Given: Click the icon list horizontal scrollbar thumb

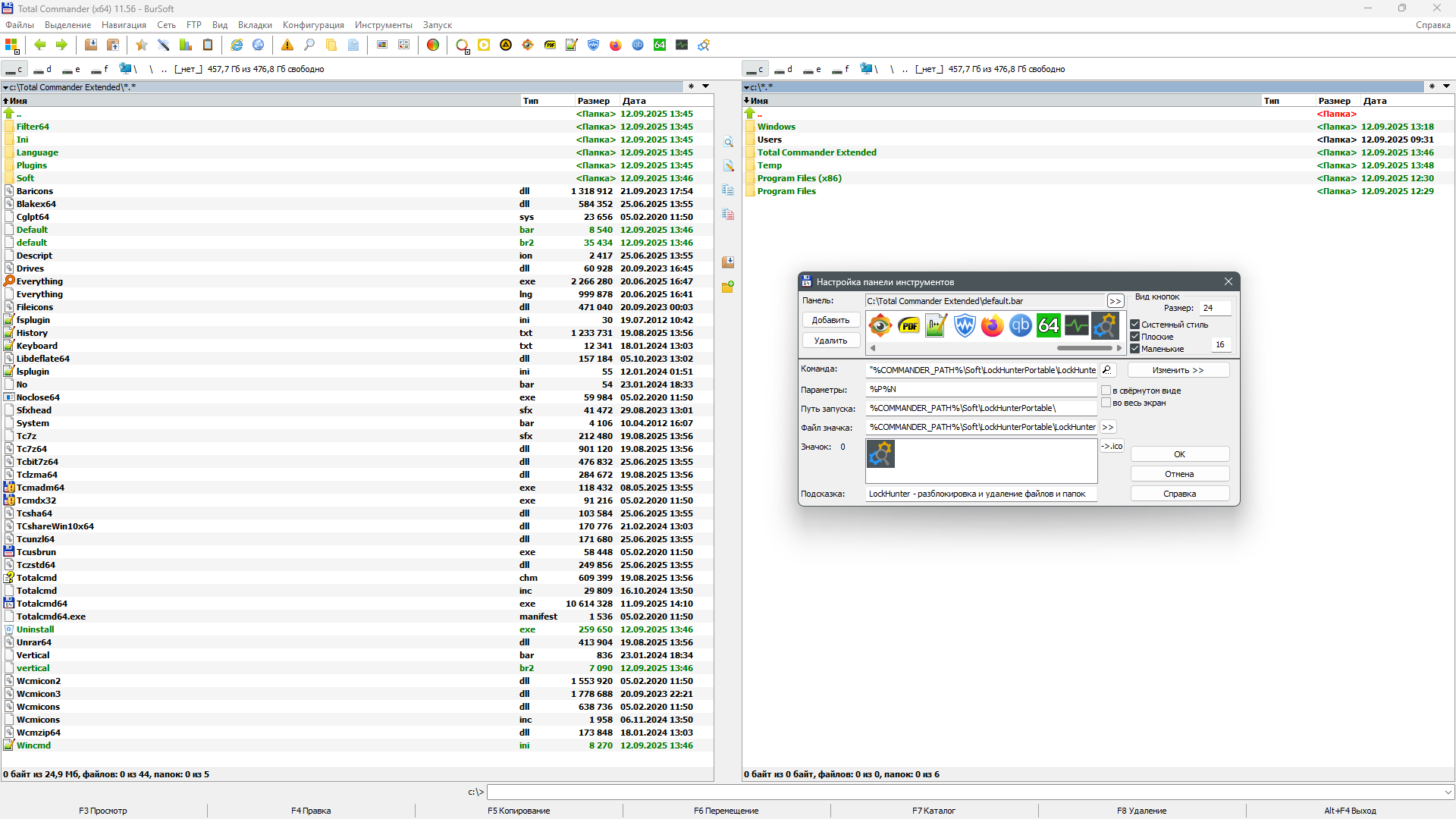Looking at the screenshot, I should [1084, 348].
